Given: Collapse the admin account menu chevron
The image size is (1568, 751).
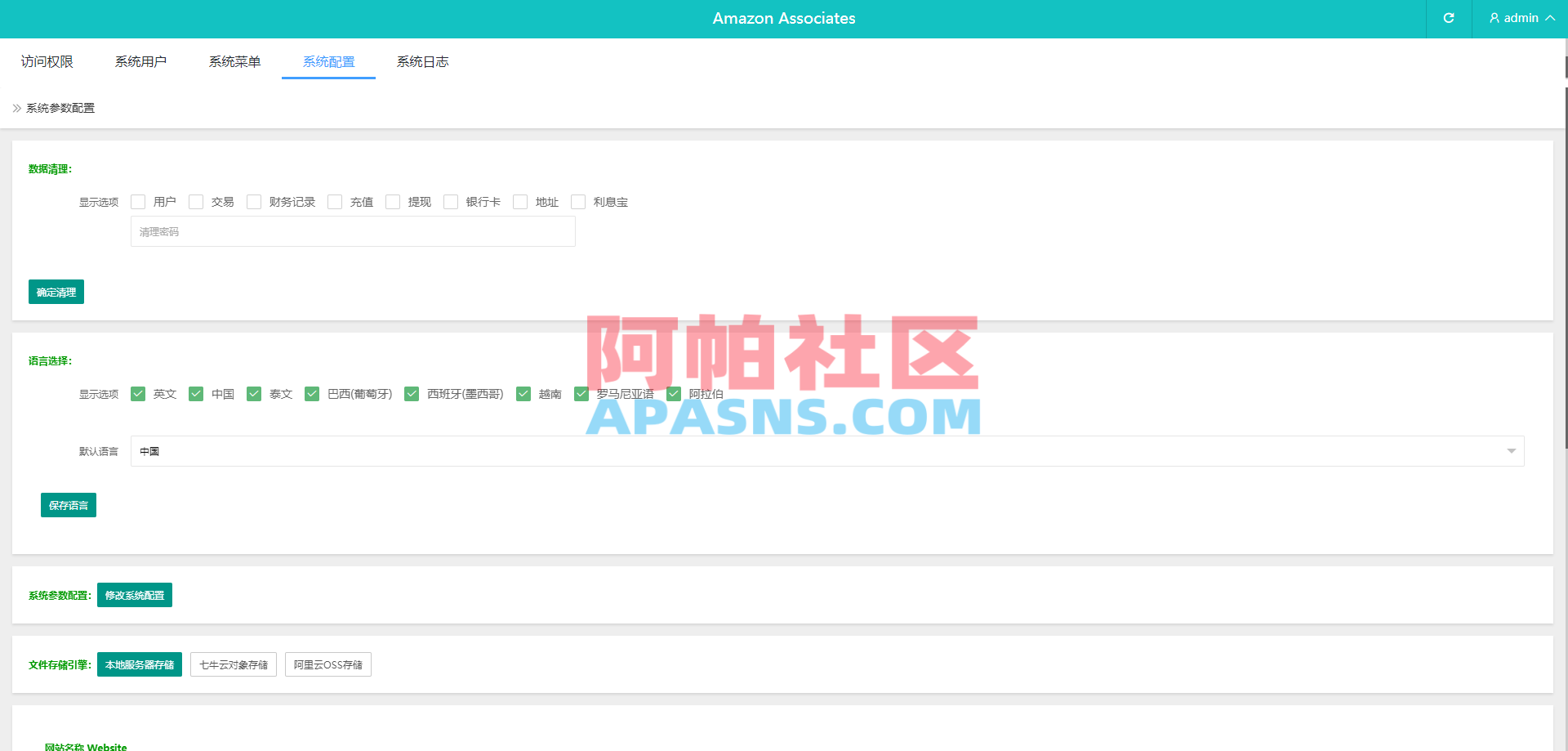Looking at the screenshot, I should click(1550, 18).
